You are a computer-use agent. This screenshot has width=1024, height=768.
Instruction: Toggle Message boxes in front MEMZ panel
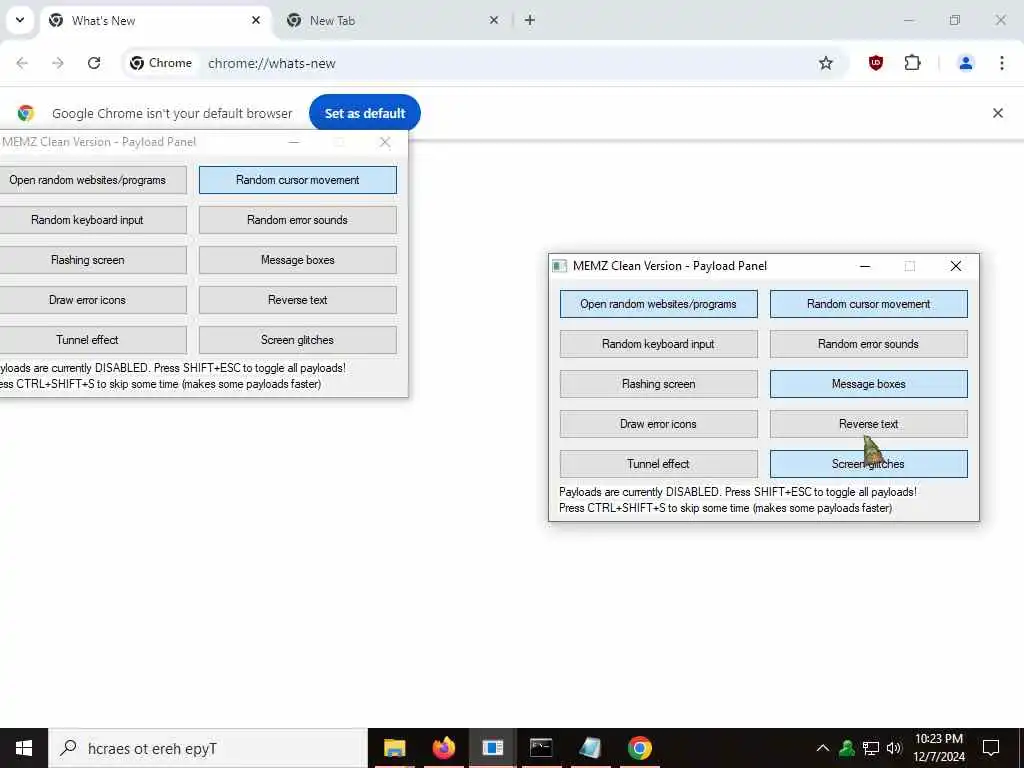point(869,384)
